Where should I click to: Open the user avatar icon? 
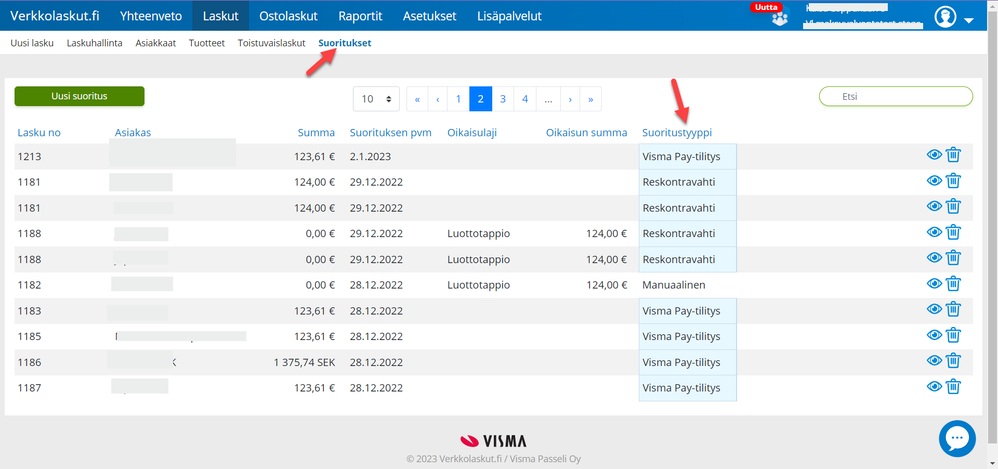coord(945,17)
